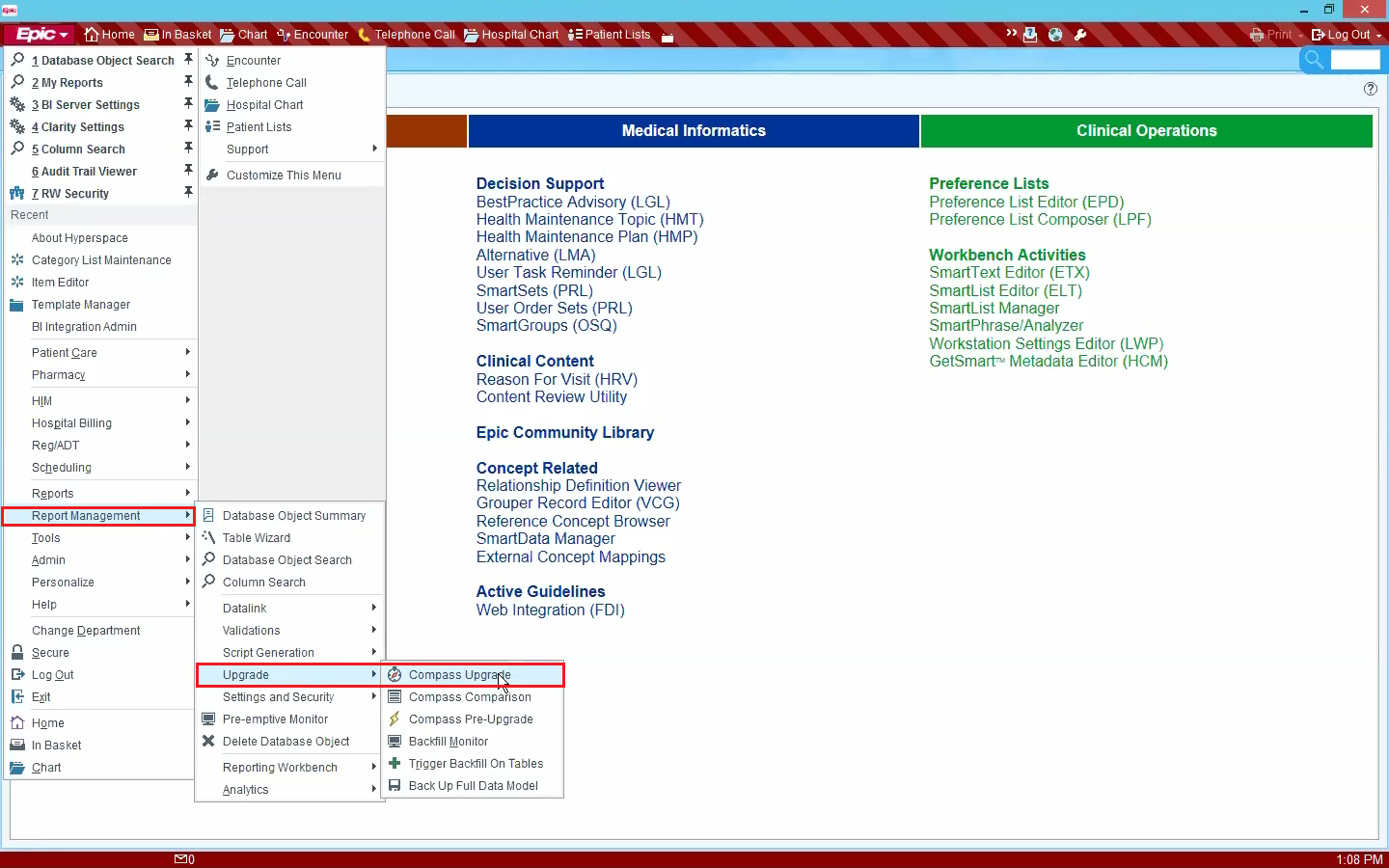Click the Home toolbar icon

(92, 35)
